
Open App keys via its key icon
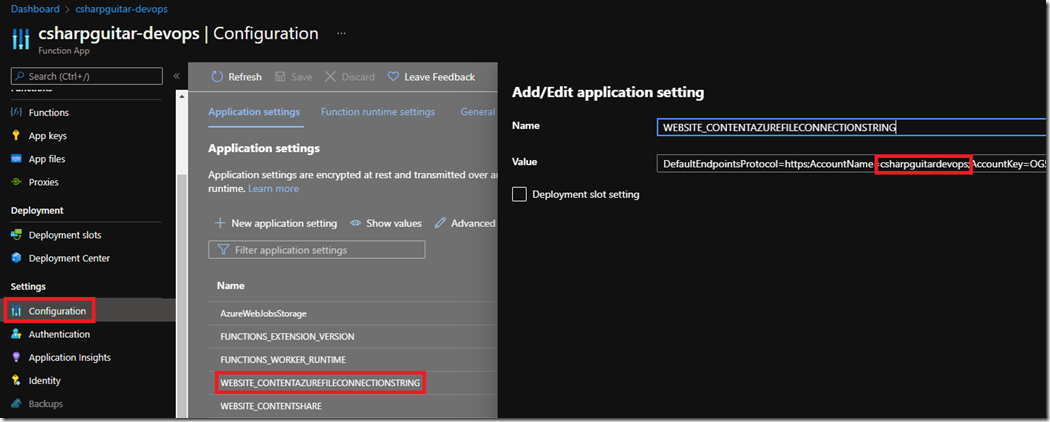coord(17,135)
